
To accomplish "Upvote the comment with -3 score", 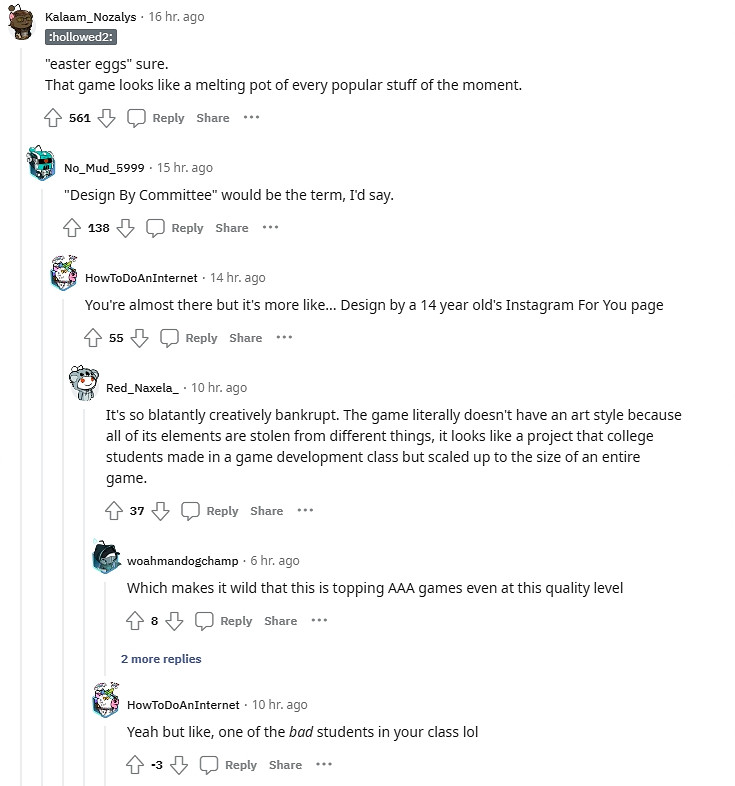I will tap(135, 765).
